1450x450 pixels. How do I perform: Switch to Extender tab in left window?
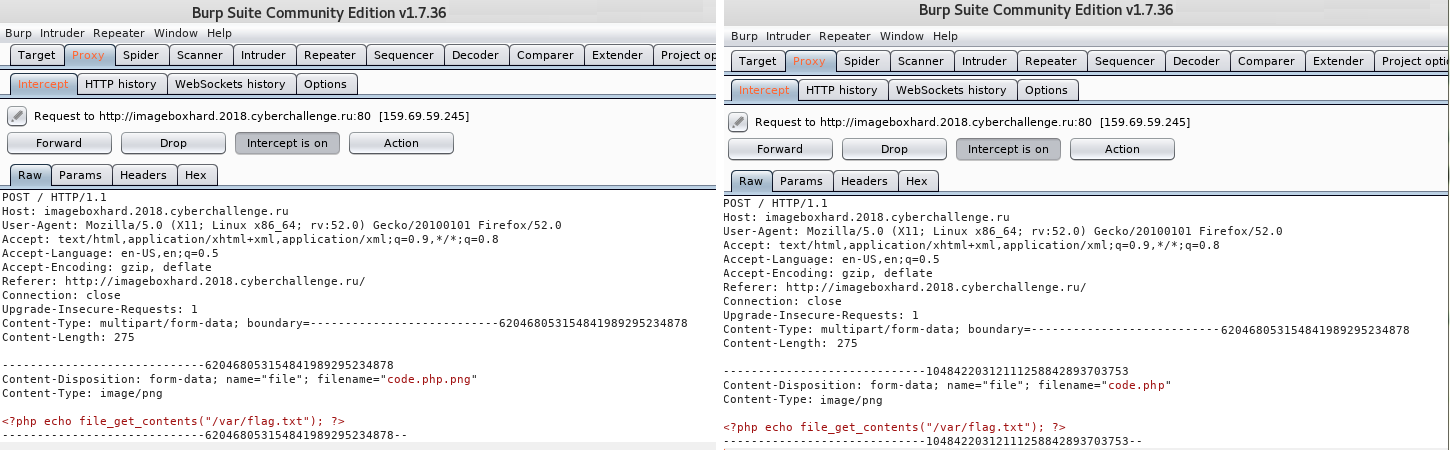(617, 55)
